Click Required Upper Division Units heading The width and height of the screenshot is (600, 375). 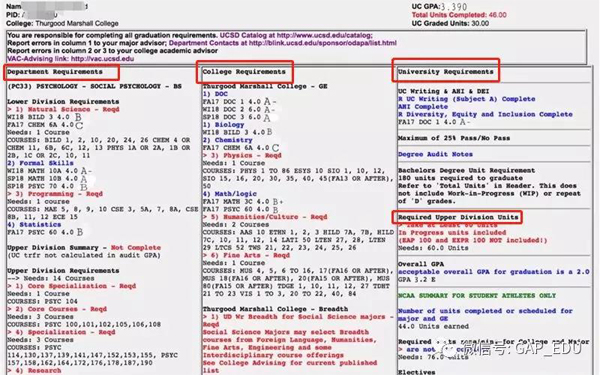[x=458, y=217]
